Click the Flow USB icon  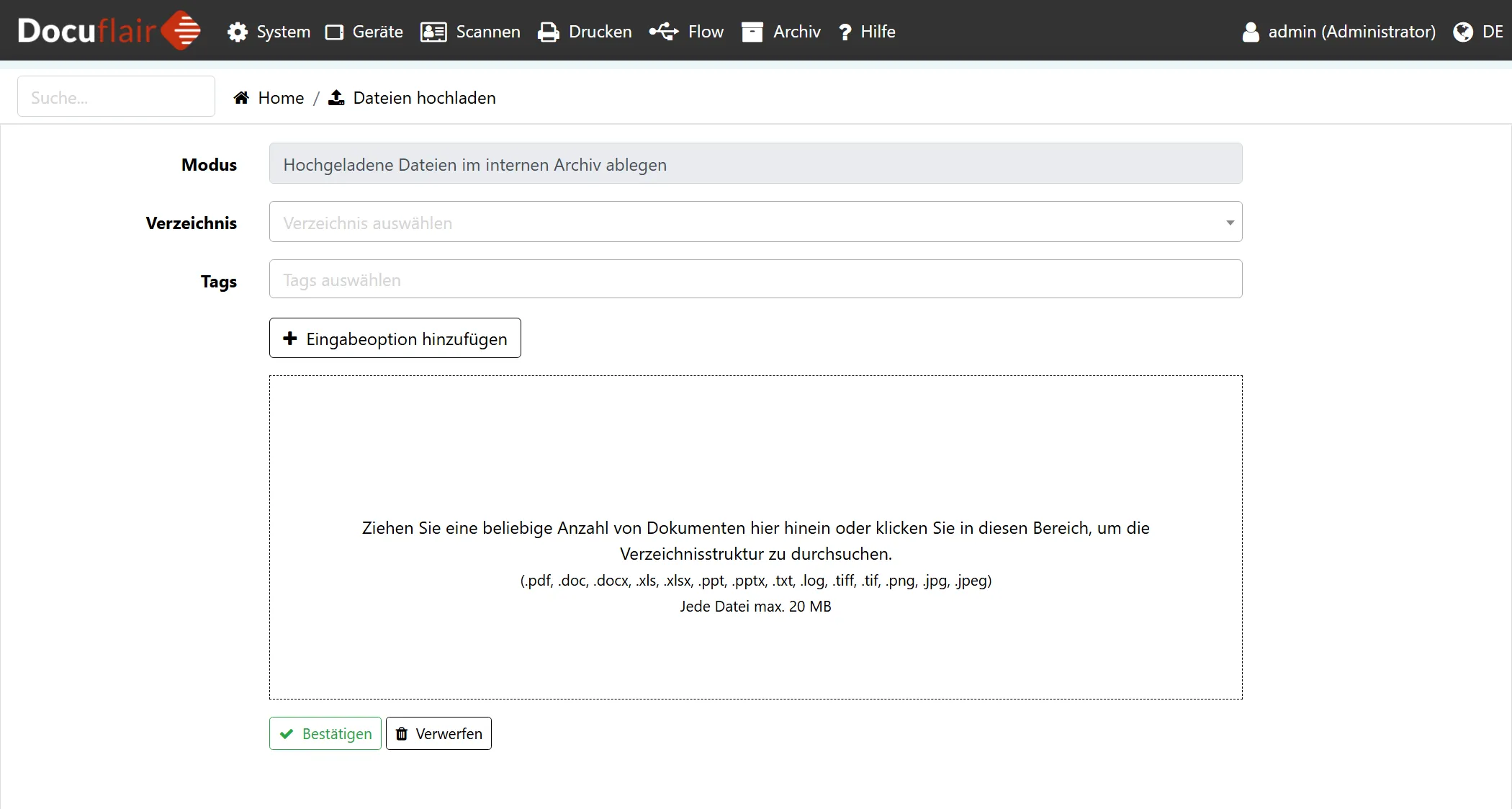(663, 32)
